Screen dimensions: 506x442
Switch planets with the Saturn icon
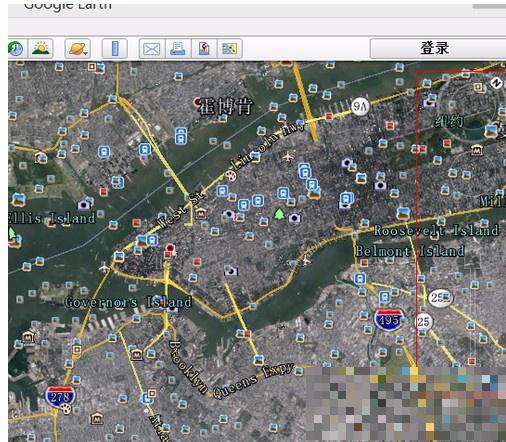pyautogui.click(x=76, y=49)
